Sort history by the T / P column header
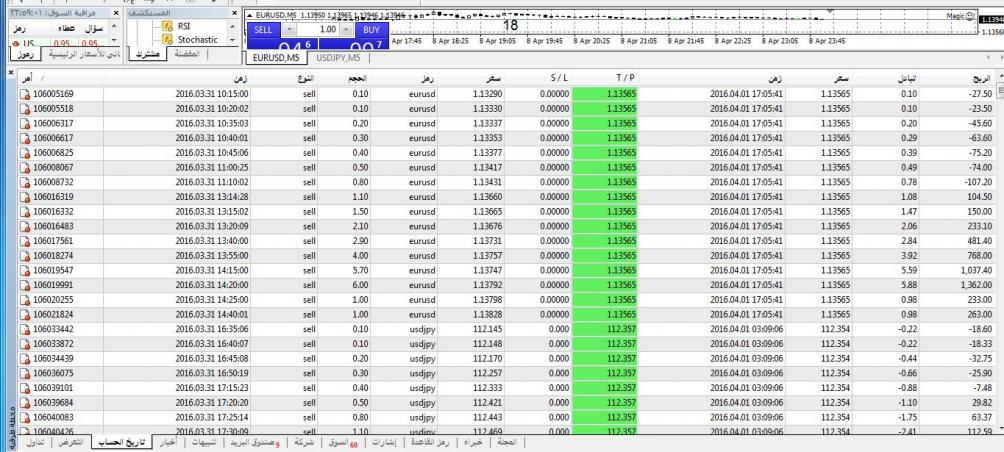1004x452 pixels. click(628, 76)
